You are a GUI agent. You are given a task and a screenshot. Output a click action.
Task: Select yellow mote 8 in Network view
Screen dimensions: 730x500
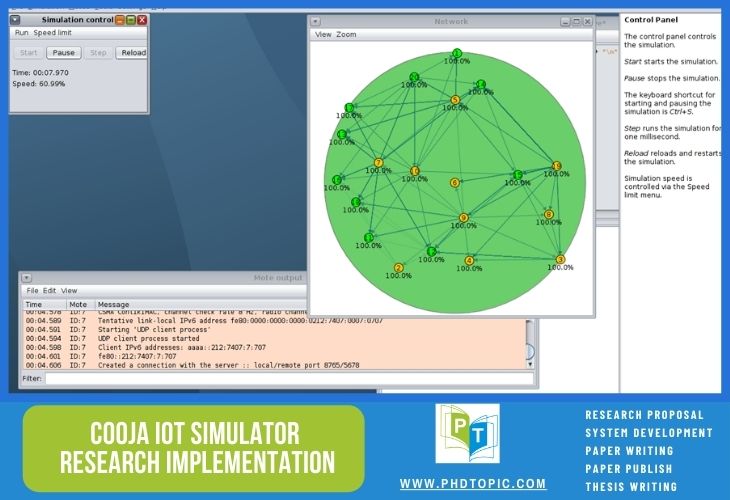pos(548,214)
